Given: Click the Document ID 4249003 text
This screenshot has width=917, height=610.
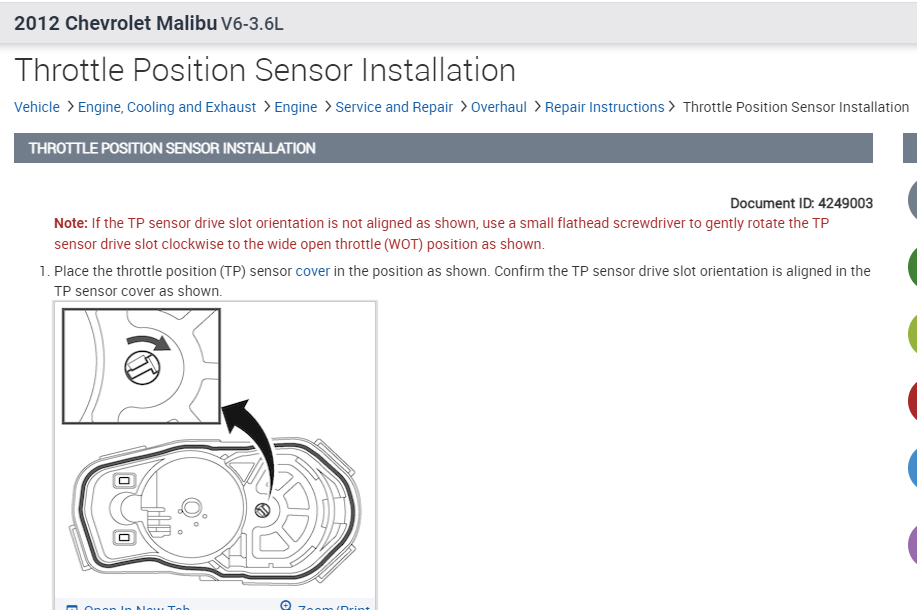Looking at the screenshot, I should point(801,203).
